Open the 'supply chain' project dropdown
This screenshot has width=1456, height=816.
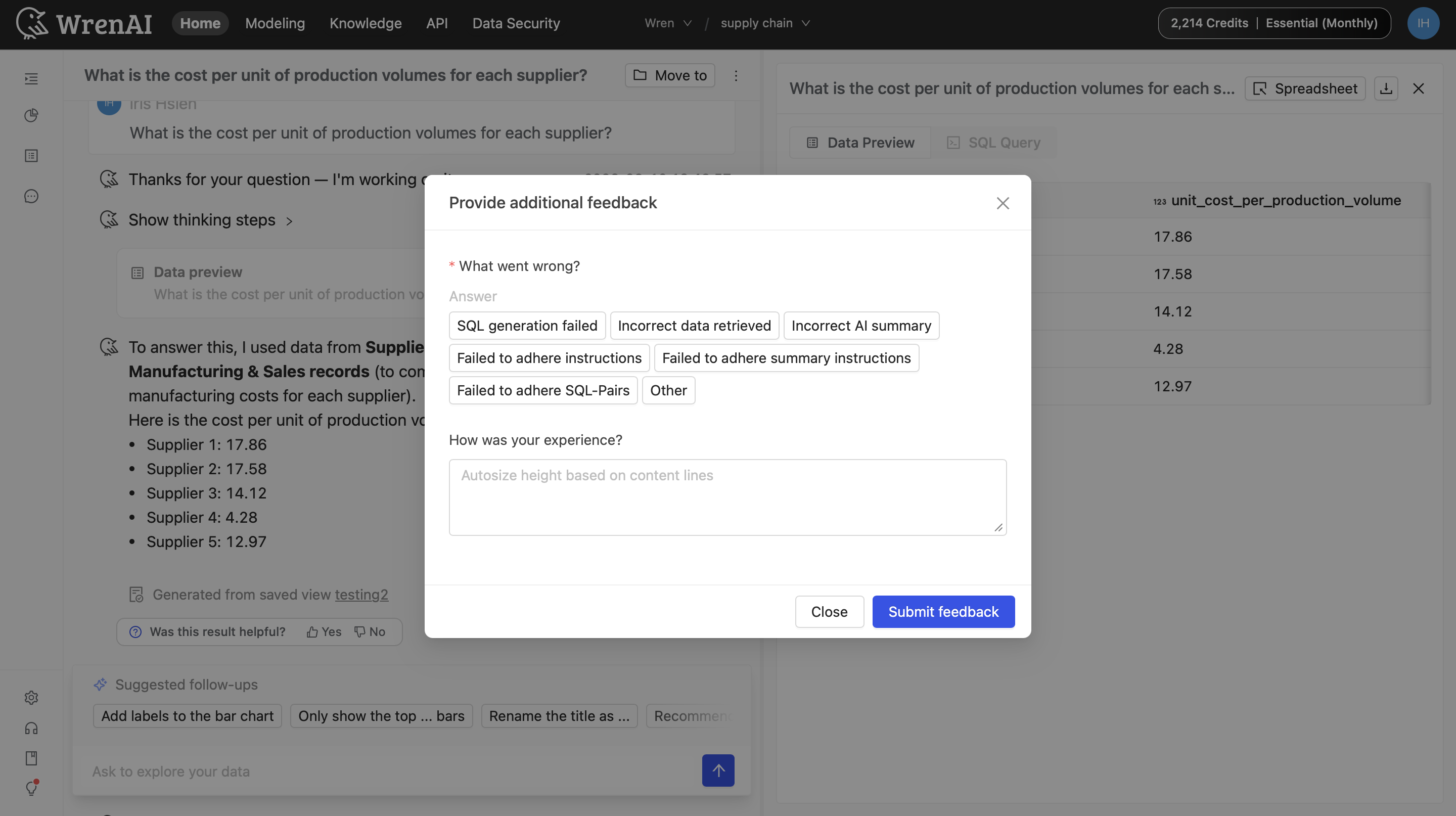point(765,23)
